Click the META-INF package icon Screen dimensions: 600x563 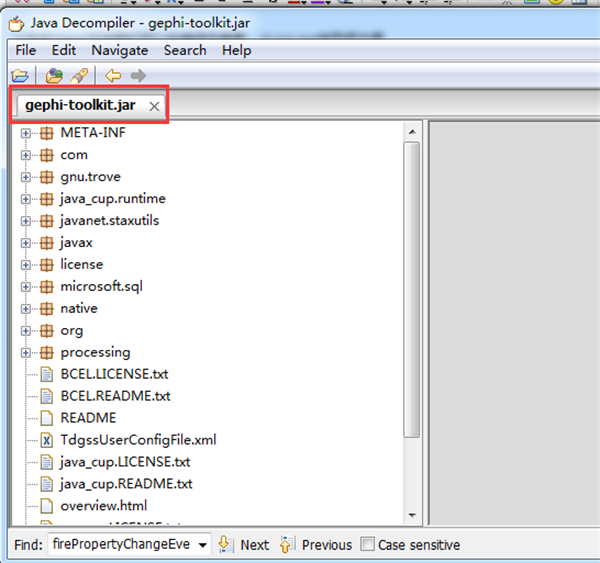47,133
